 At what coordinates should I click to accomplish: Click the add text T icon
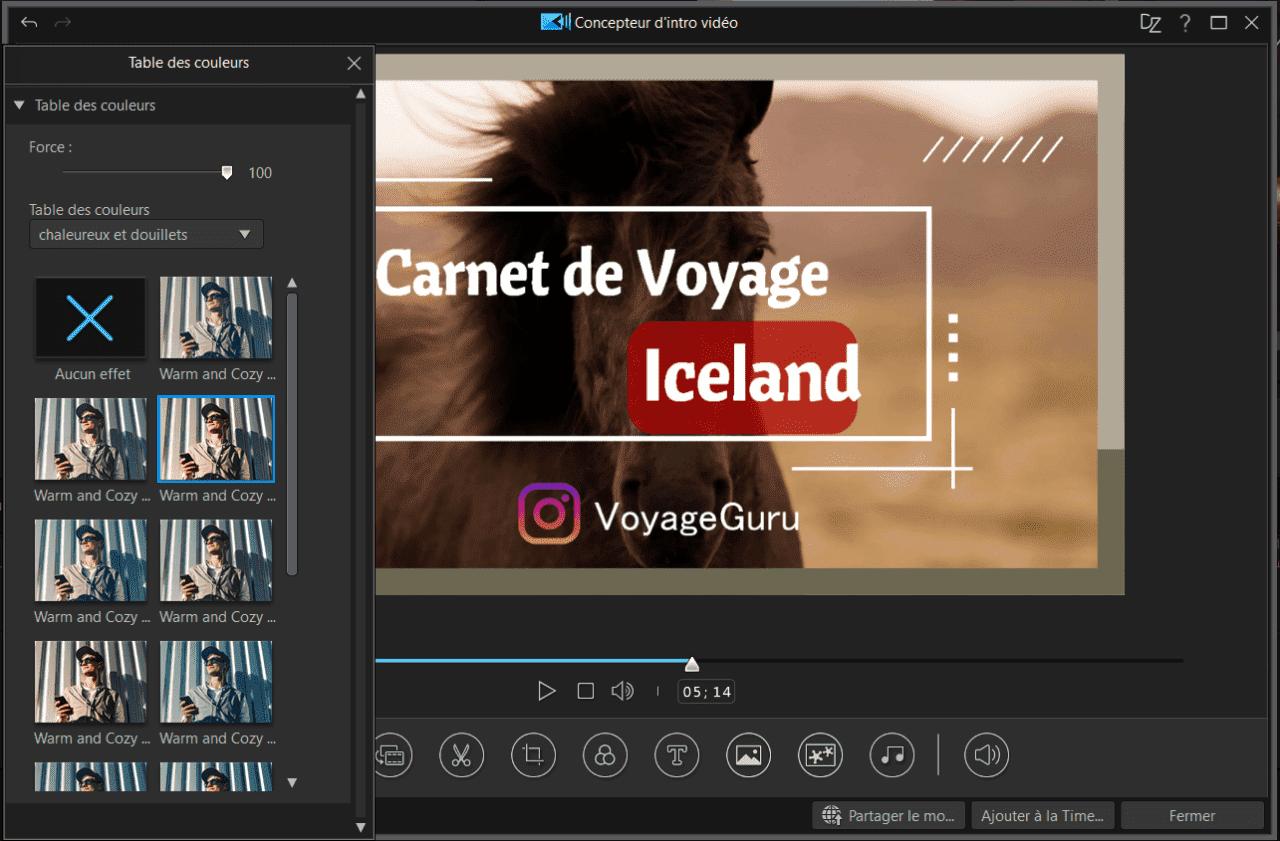click(677, 755)
